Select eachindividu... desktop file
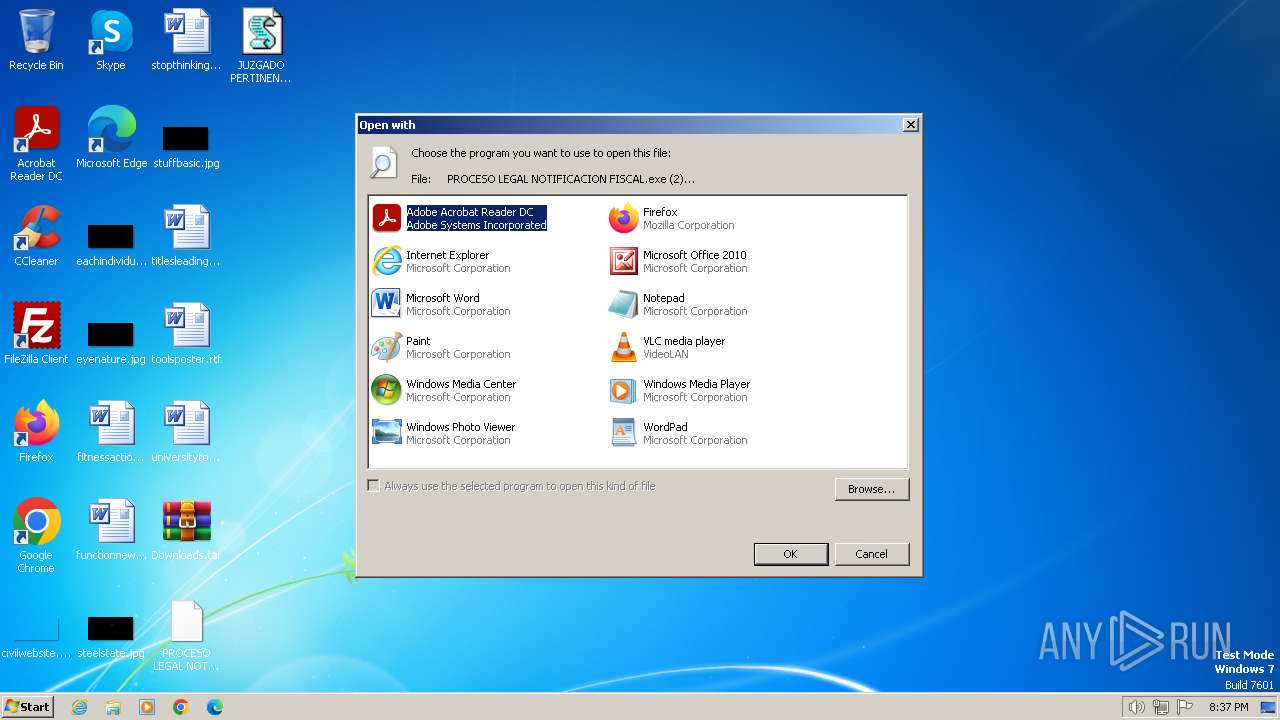 point(111,245)
